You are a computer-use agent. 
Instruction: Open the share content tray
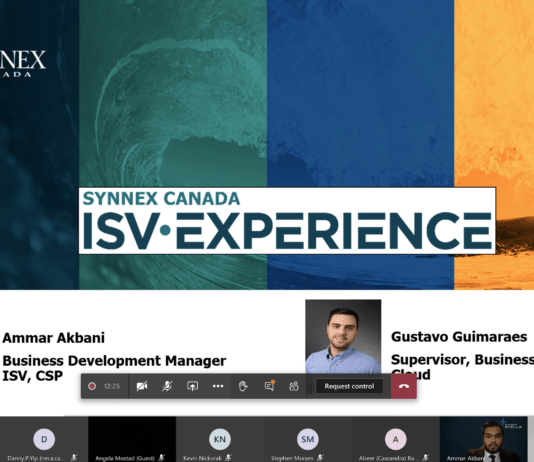192,386
